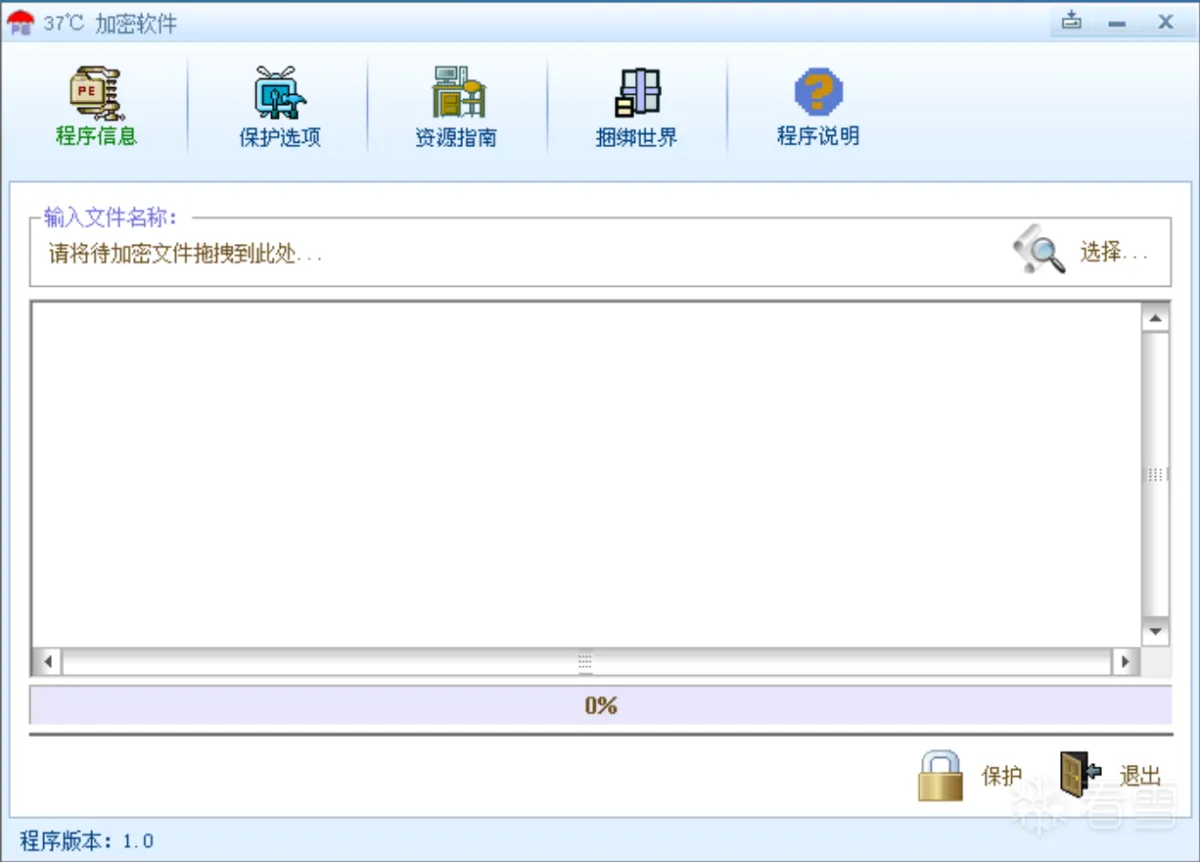Click the 捆绑世界 window-blocks icon
The image size is (1200, 862).
[636, 93]
